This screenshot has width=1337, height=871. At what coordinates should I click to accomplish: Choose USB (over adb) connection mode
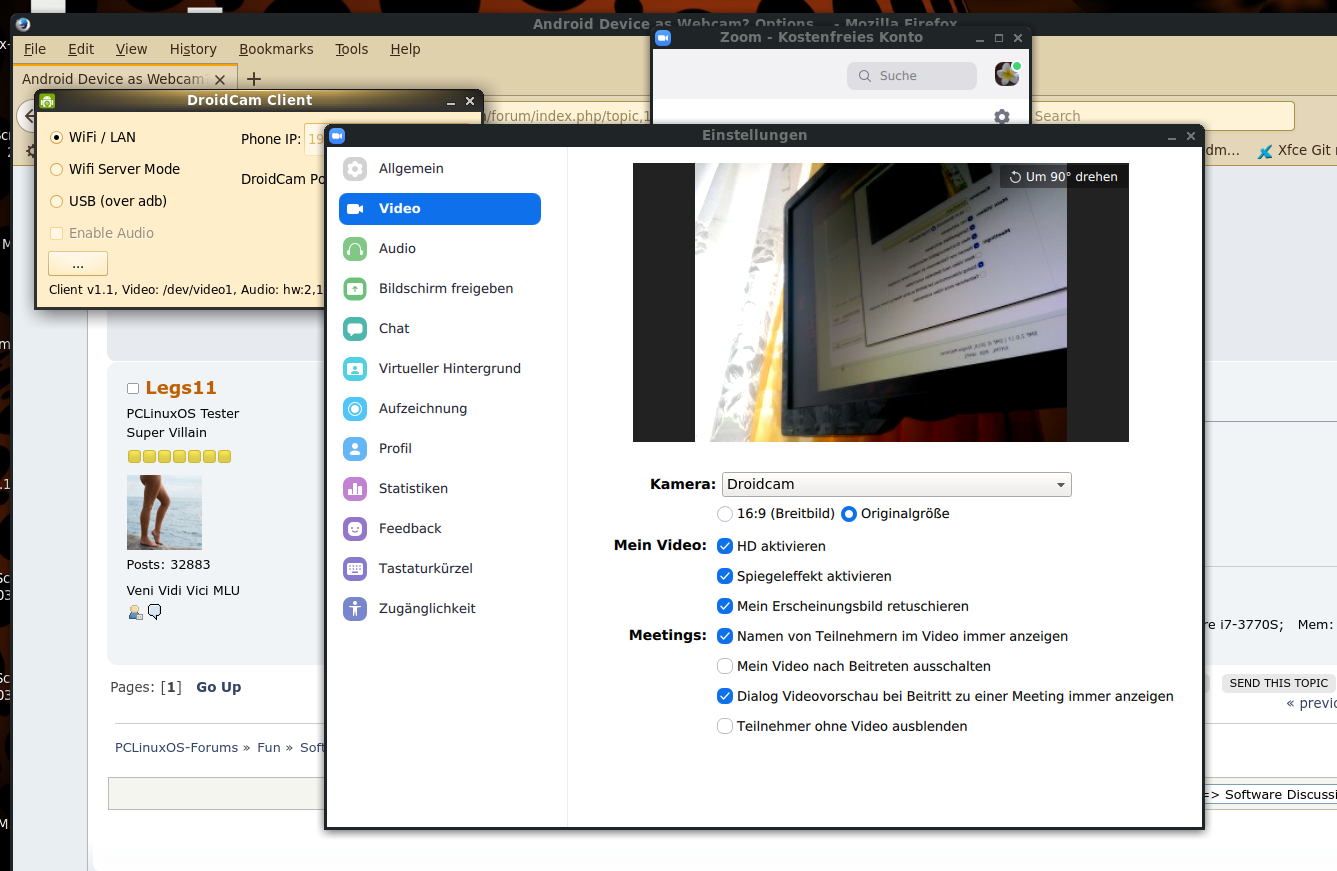pos(57,201)
